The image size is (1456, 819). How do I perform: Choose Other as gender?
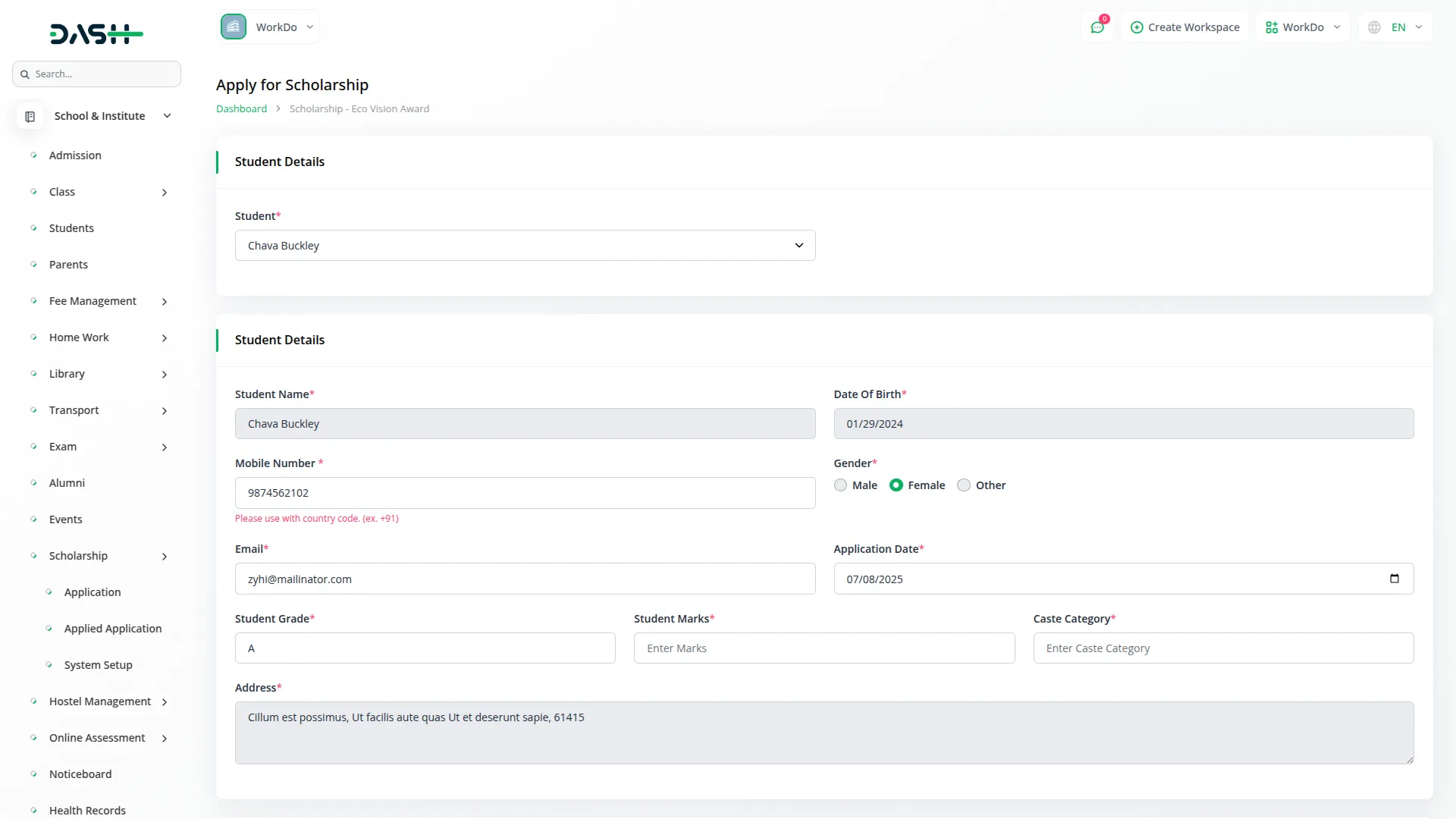pyautogui.click(x=964, y=485)
